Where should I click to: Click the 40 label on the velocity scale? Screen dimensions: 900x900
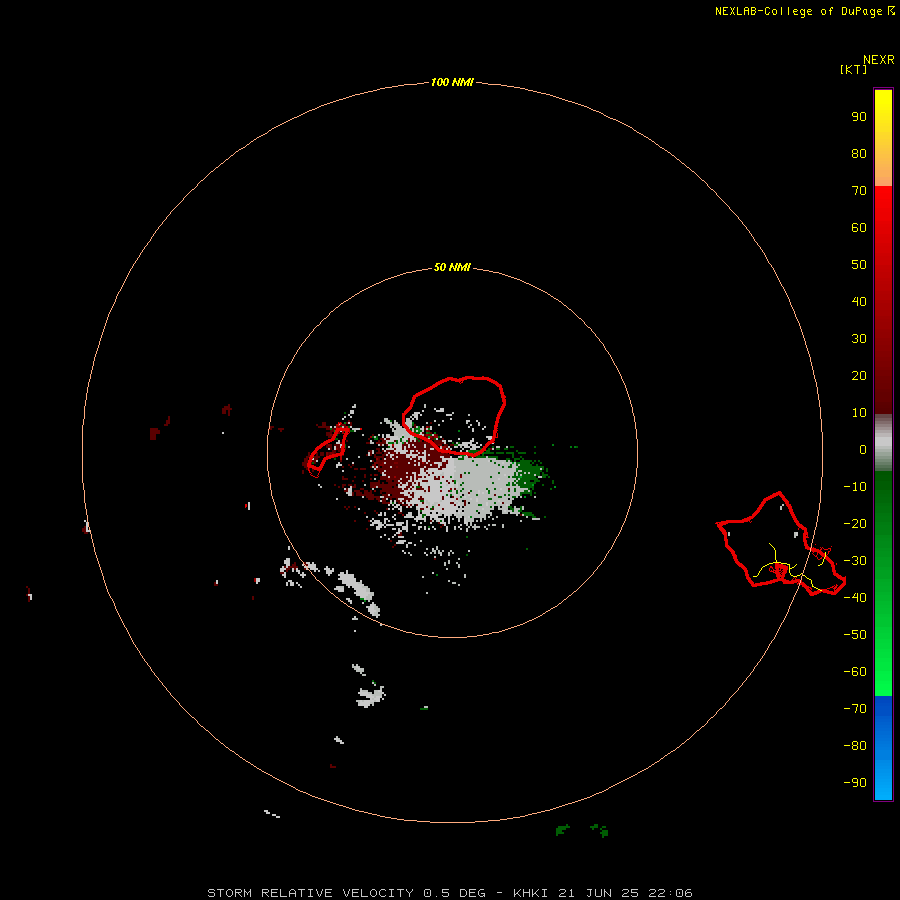click(x=859, y=301)
